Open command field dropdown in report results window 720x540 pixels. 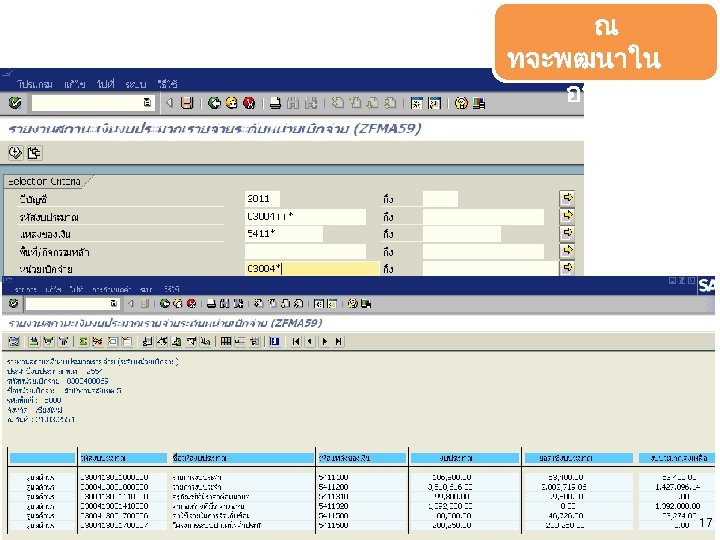(113, 304)
